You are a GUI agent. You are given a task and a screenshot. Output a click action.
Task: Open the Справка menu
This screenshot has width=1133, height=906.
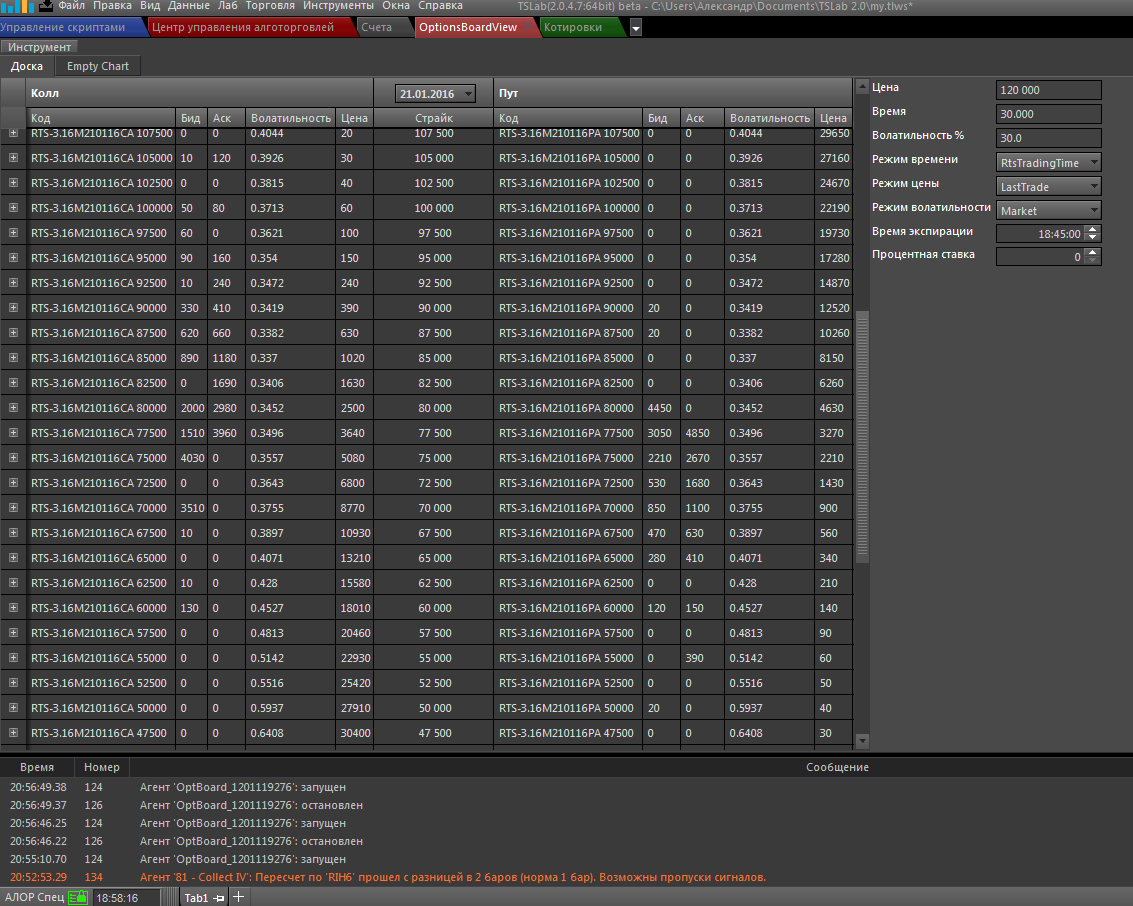pyautogui.click(x=440, y=6)
